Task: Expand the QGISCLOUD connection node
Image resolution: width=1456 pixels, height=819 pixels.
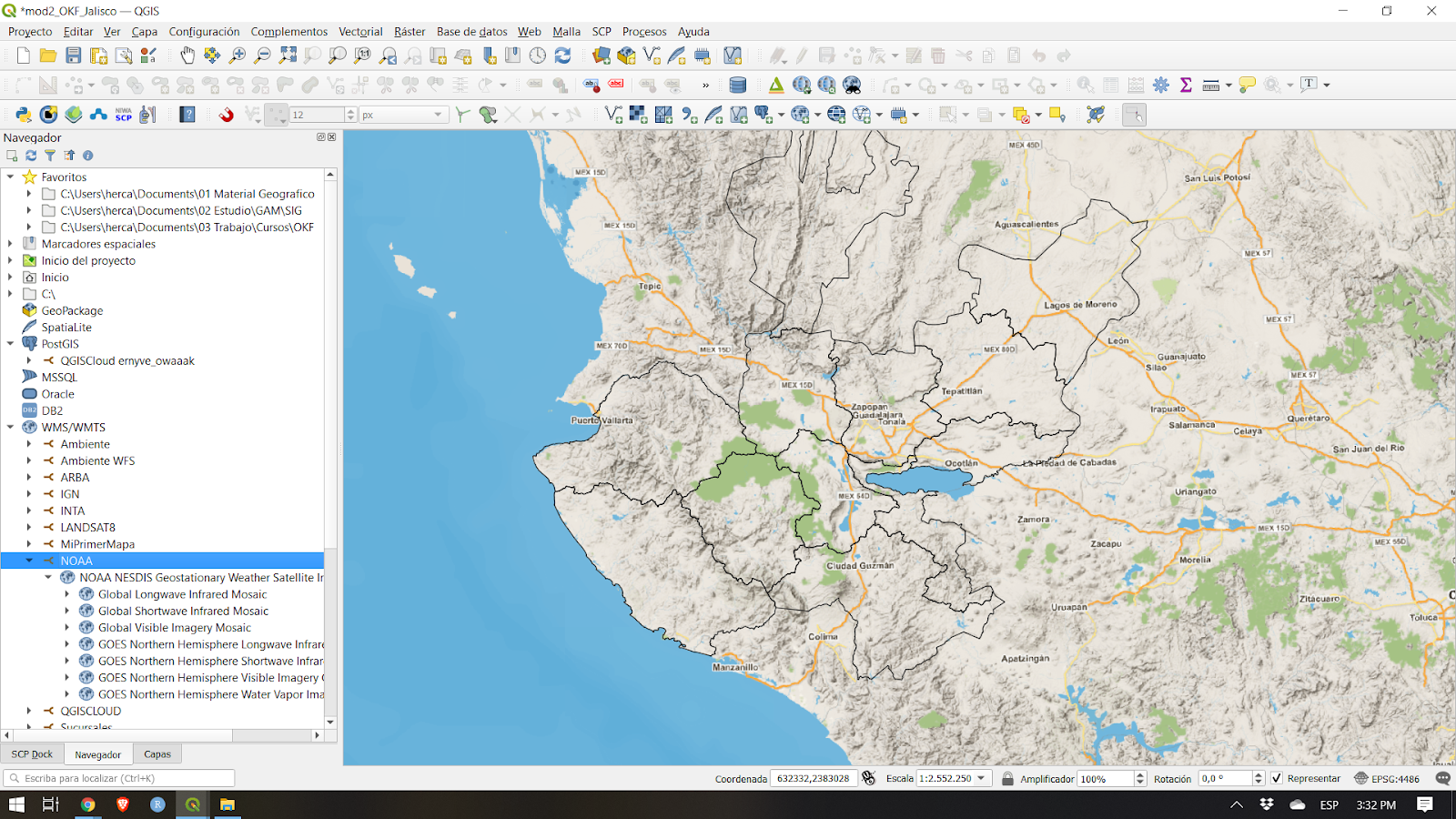Action: (x=29, y=711)
